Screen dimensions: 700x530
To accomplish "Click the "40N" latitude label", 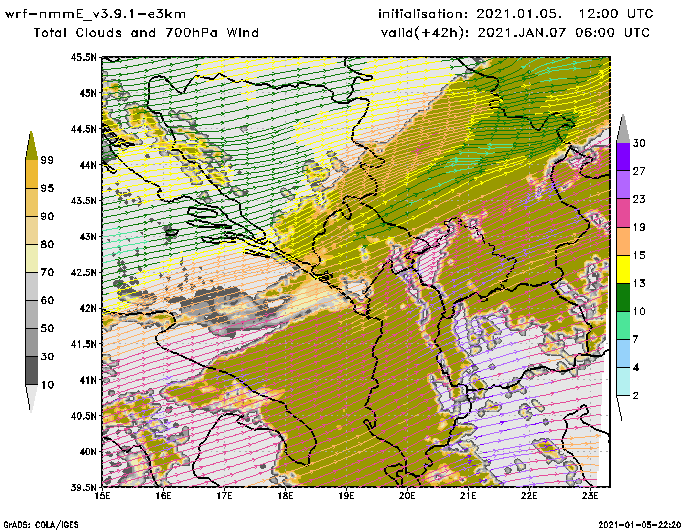I will pos(88,451).
